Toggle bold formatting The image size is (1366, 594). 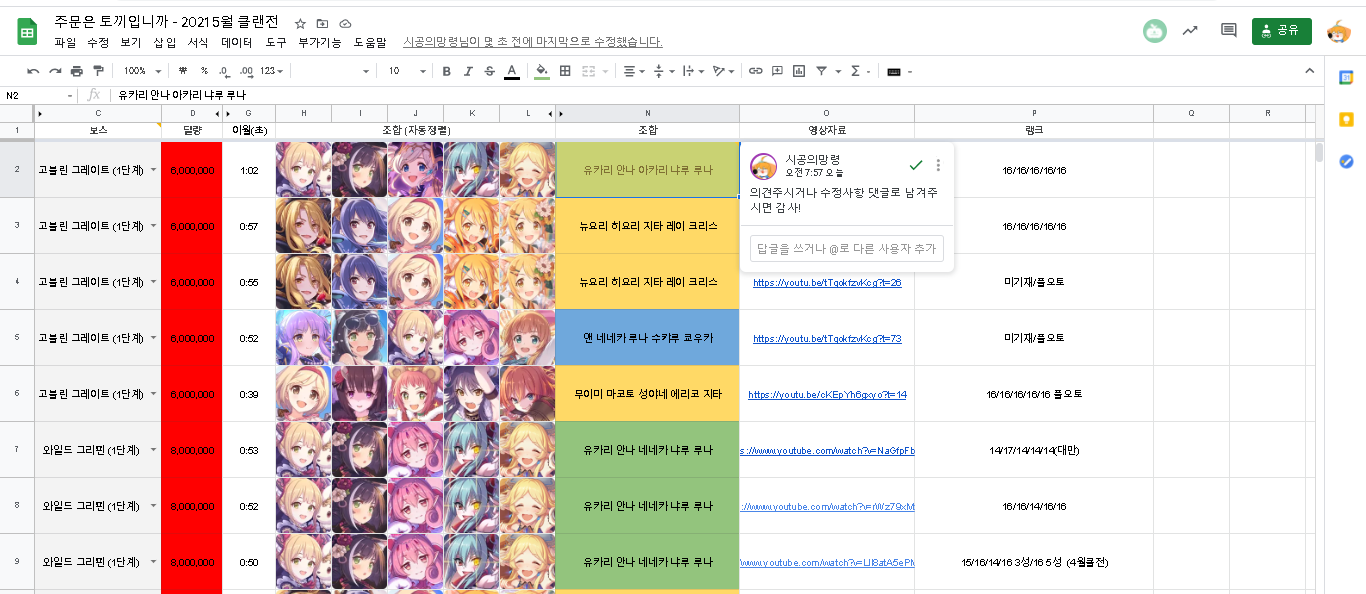[x=446, y=71]
